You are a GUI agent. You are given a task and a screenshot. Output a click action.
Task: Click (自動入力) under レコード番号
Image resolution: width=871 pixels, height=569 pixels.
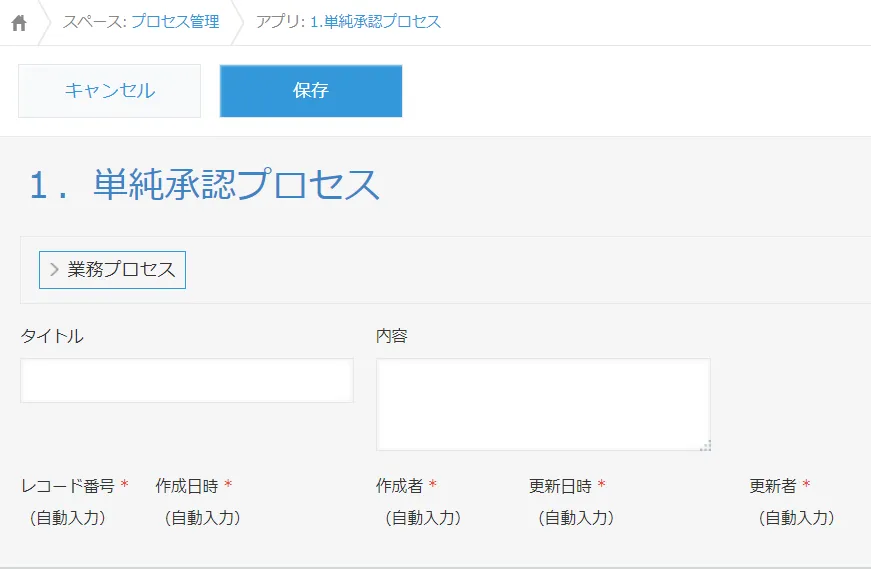point(68,518)
